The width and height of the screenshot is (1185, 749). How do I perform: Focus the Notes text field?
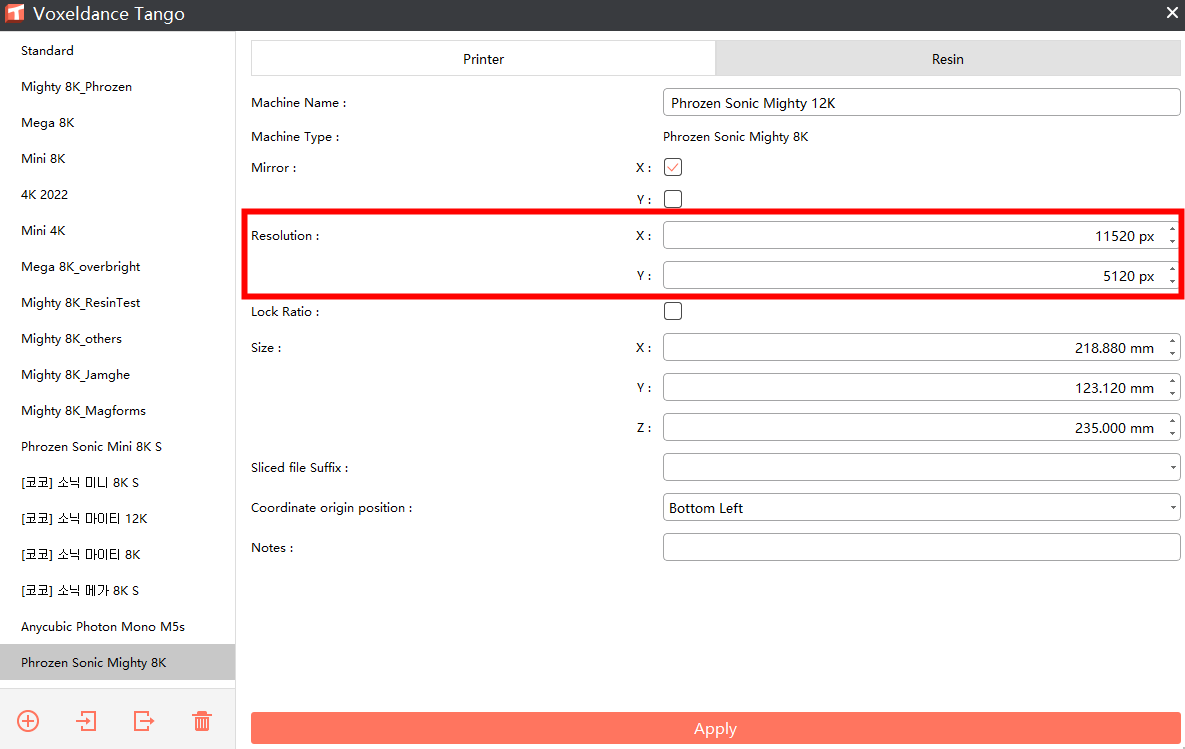click(921, 547)
